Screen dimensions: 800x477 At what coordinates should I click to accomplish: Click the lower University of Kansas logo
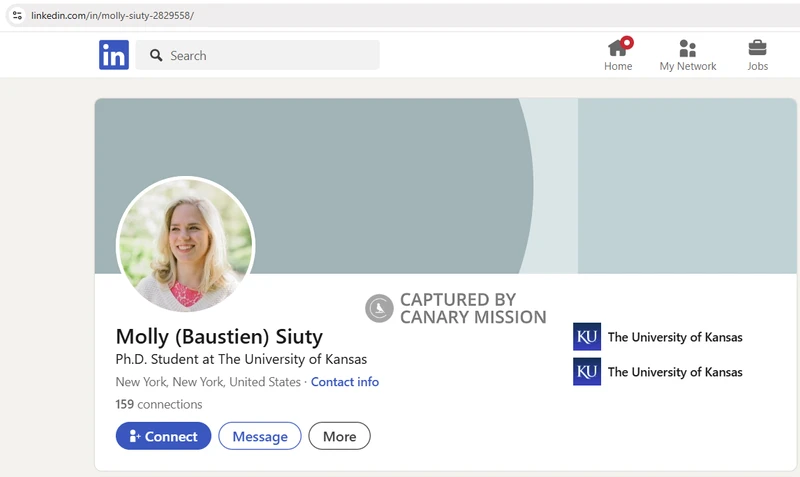(x=587, y=371)
